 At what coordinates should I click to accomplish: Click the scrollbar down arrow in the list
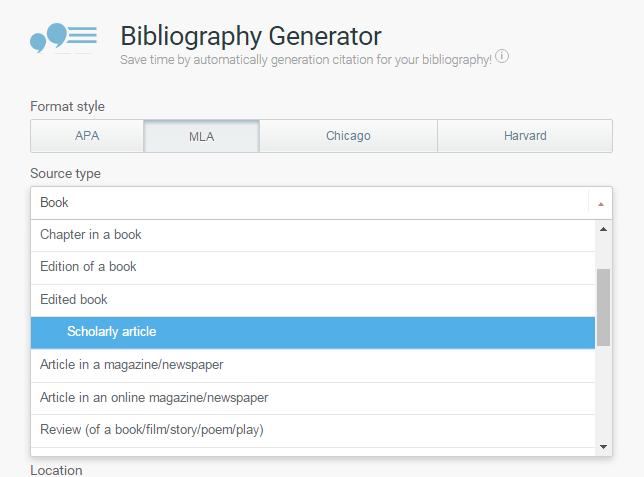(603, 447)
